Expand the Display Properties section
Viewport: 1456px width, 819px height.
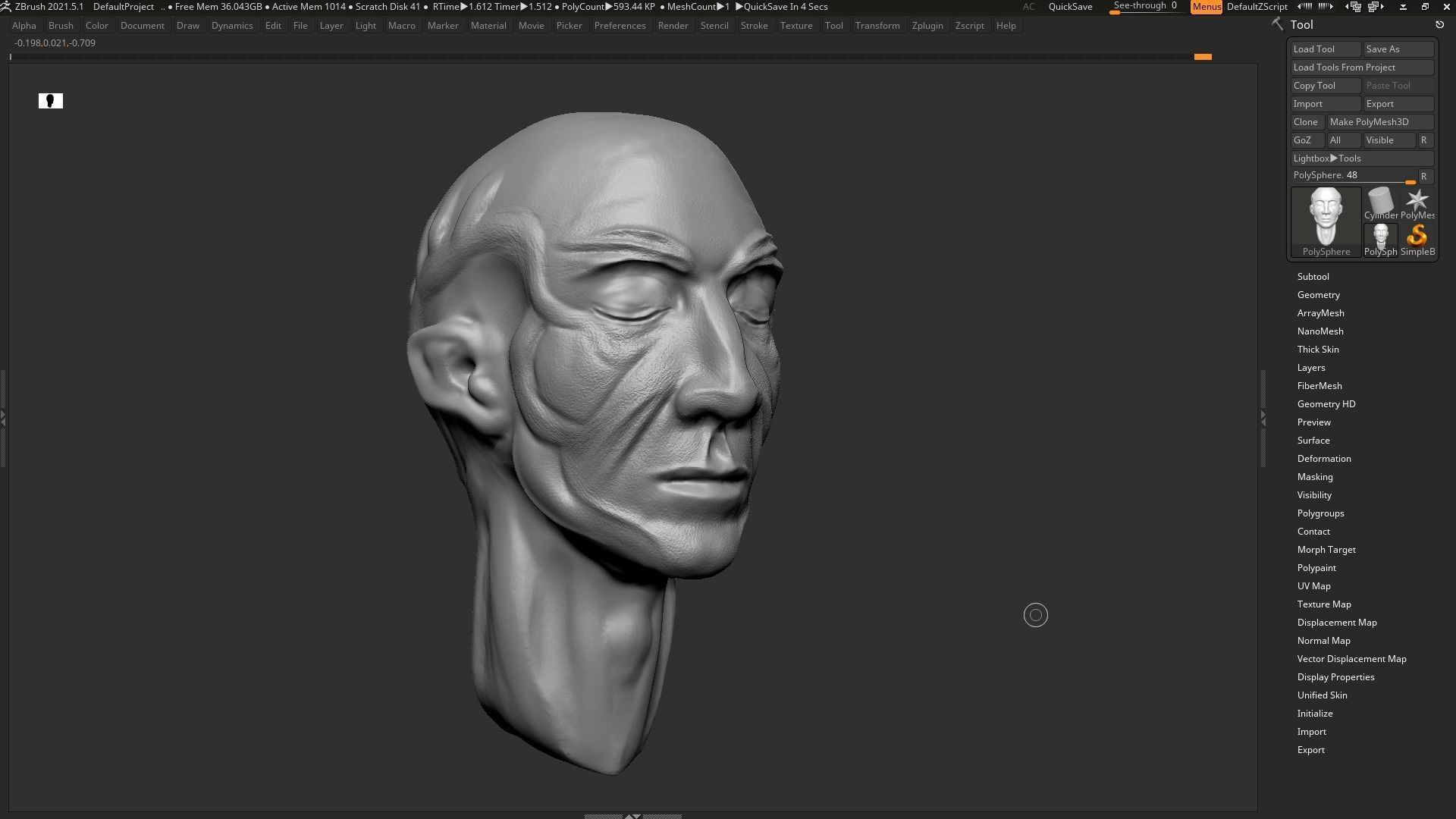(x=1335, y=677)
